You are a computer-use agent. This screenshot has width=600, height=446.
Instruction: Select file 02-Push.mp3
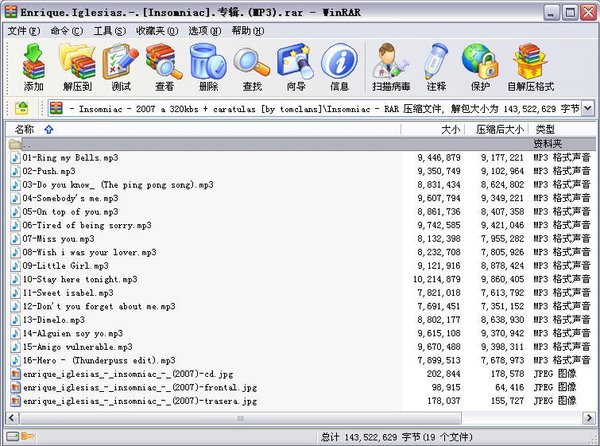click(x=49, y=171)
